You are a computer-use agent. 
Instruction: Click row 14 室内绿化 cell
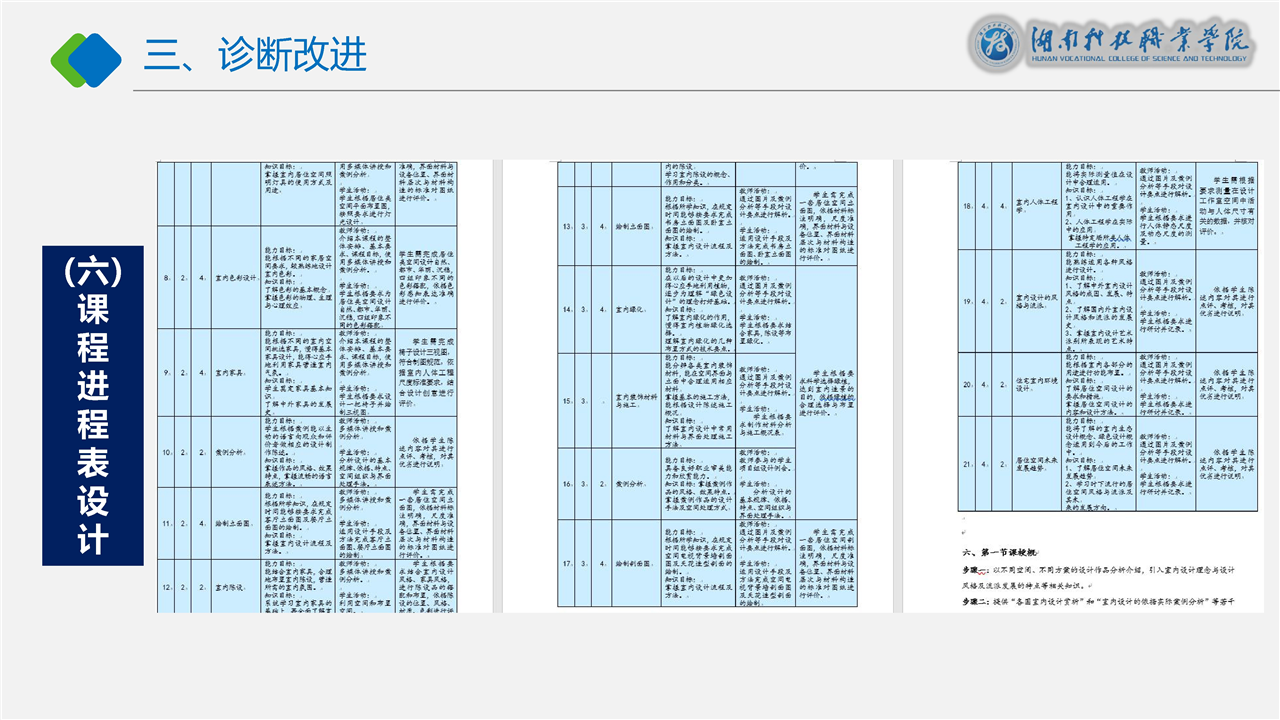click(x=632, y=309)
